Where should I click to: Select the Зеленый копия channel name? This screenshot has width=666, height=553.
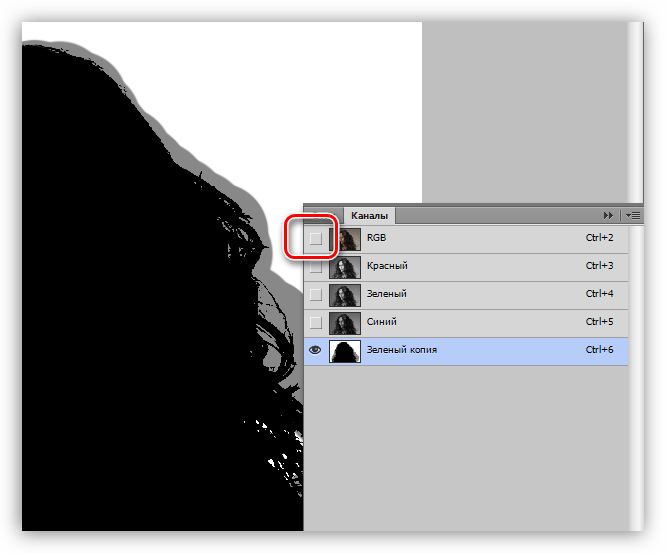[x=402, y=351]
